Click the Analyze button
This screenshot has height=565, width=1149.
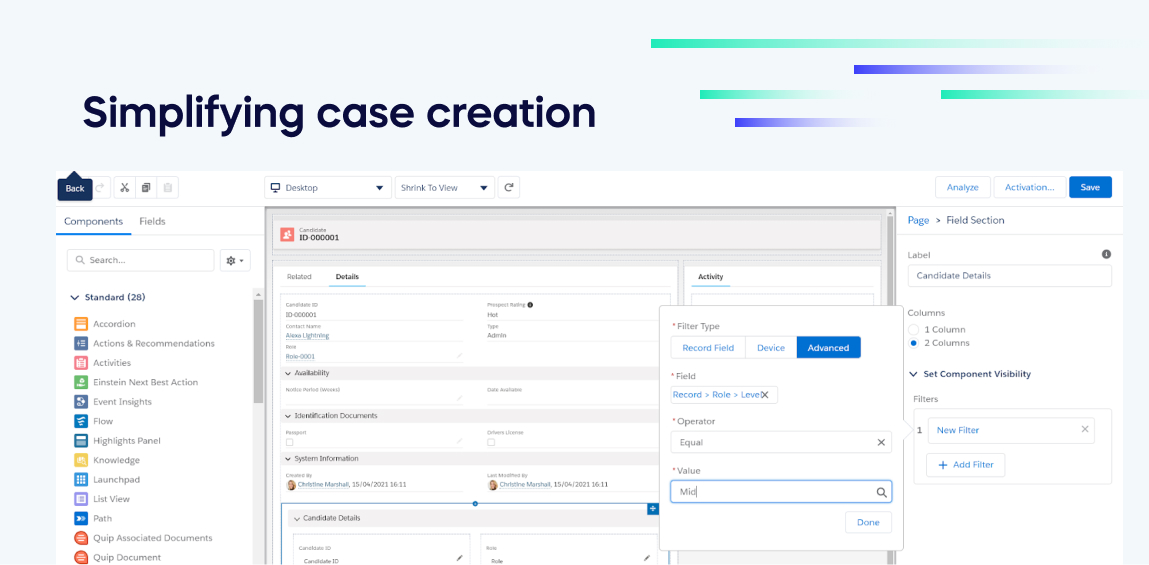963,188
